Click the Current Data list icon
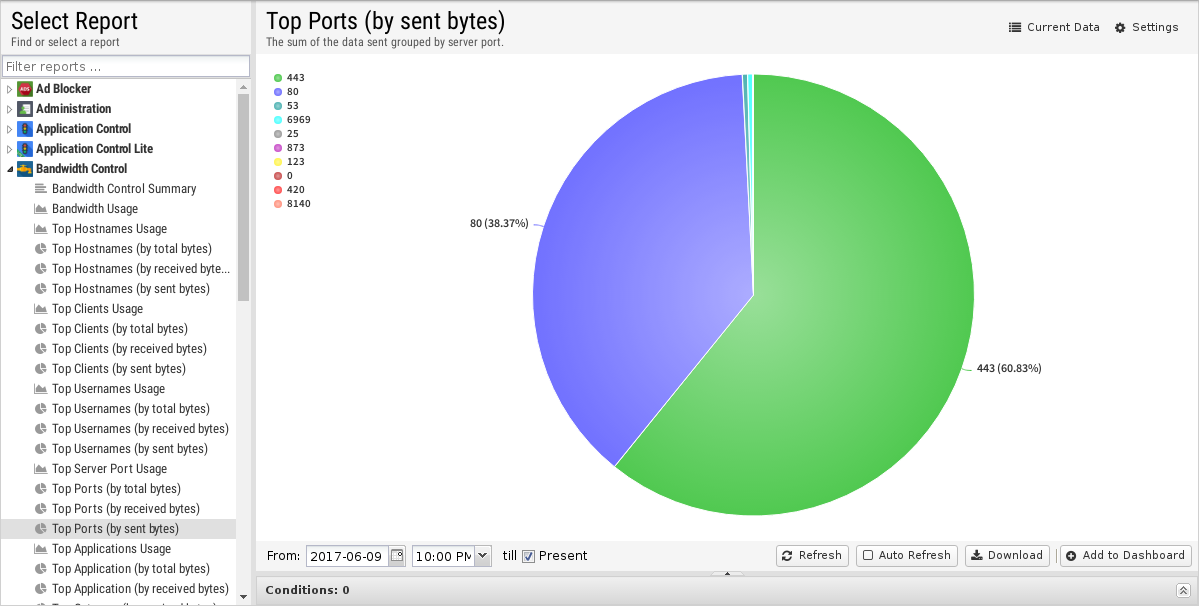This screenshot has height=606, width=1199. point(1015,28)
